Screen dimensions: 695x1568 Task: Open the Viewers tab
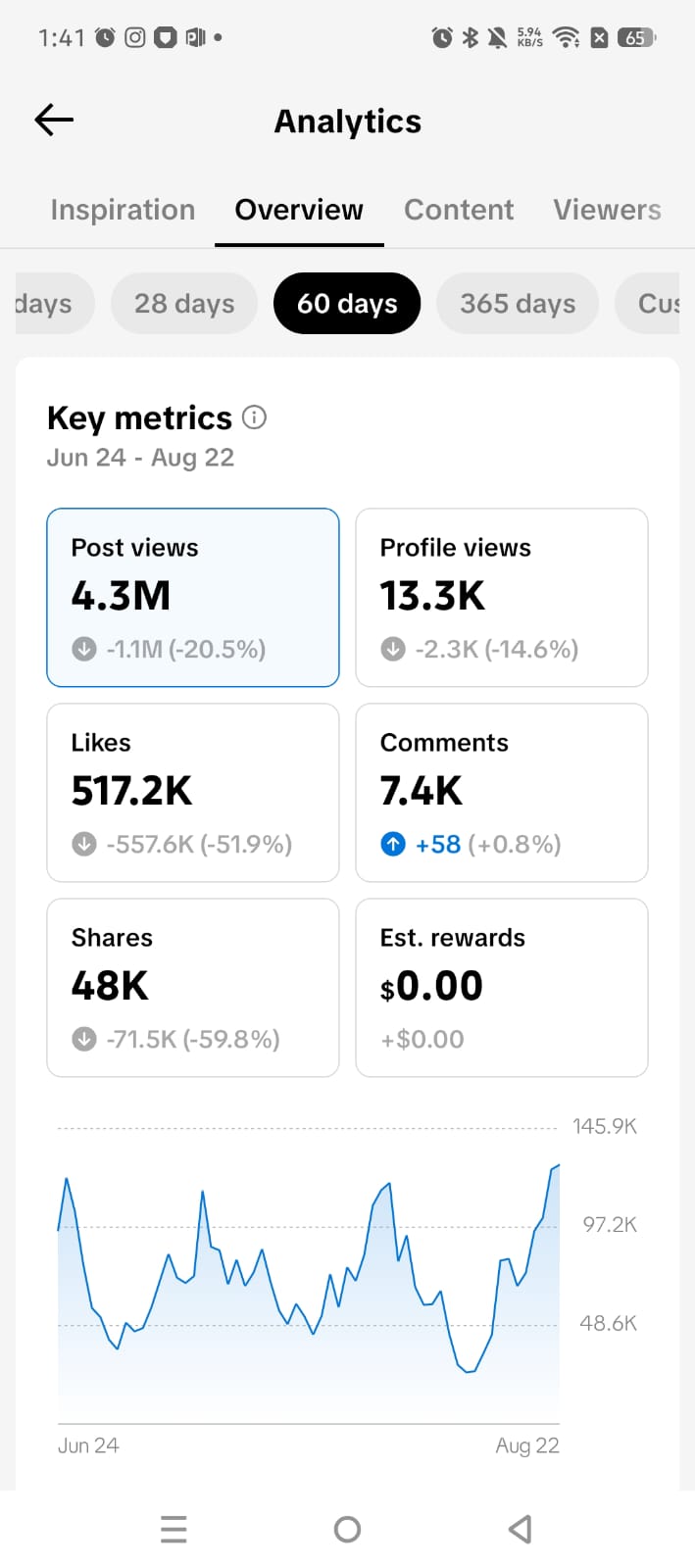(607, 210)
